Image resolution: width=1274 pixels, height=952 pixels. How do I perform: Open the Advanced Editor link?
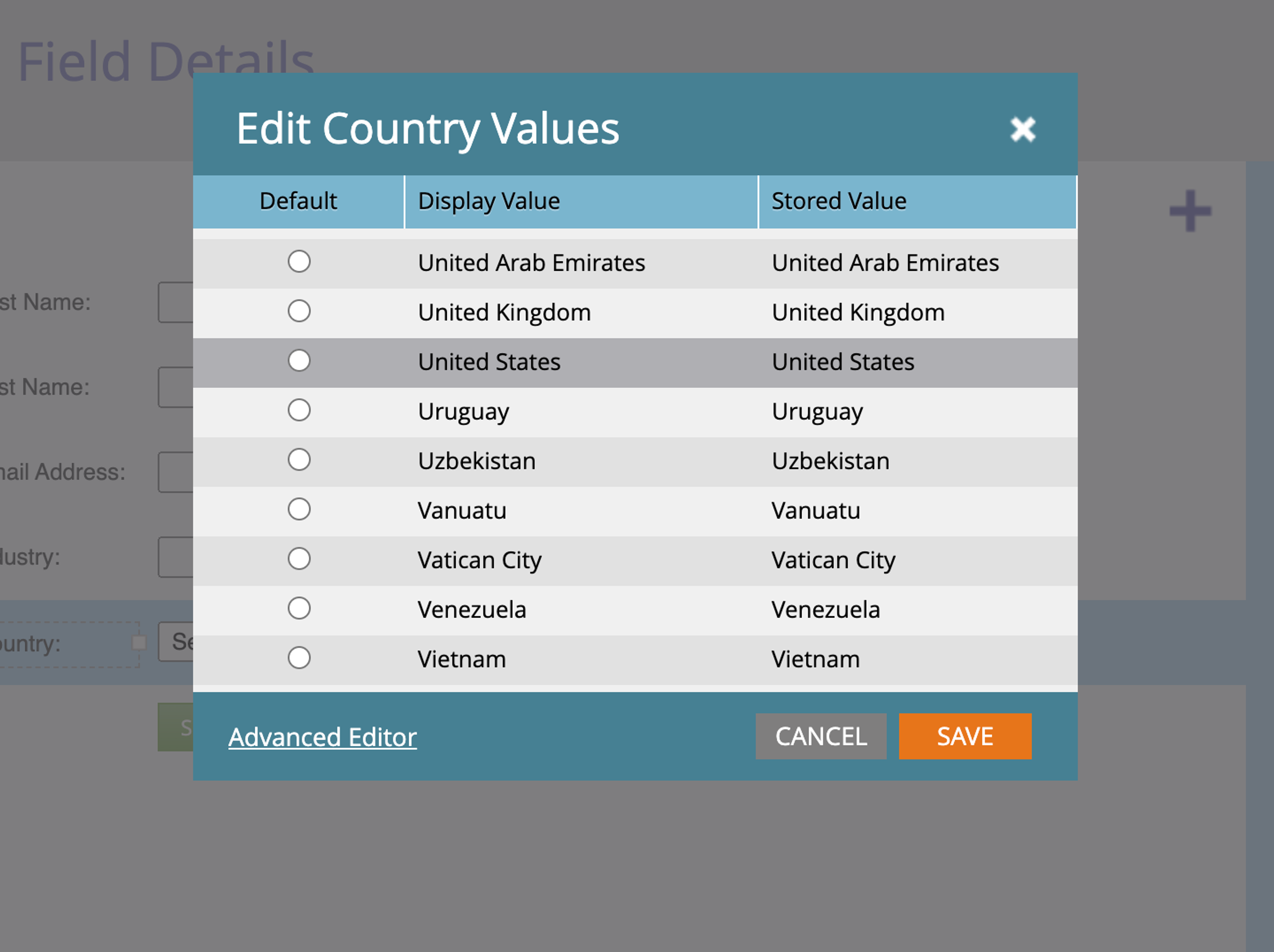pos(322,737)
